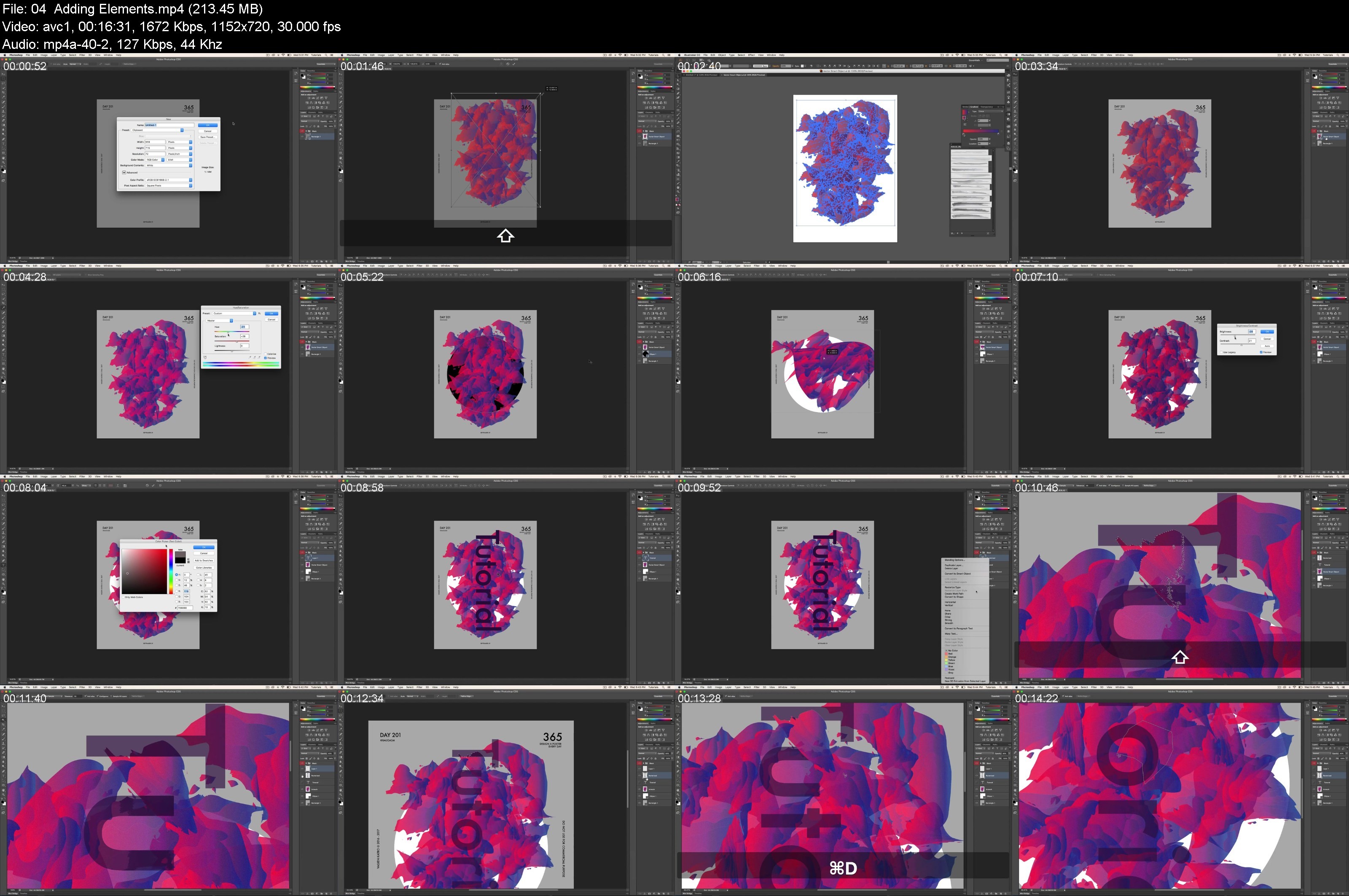Click cancel edits icon in 00:08:04 options bar
Image resolution: width=1349 pixels, height=896 pixels.
click(148, 486)
